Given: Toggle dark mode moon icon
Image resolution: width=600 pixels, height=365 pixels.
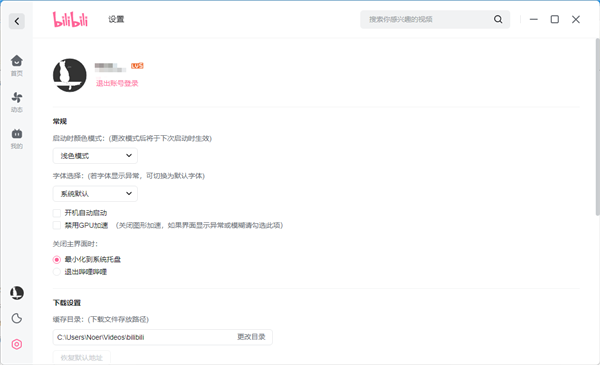Looking at the screenshot, I should (x=17, y=318).
